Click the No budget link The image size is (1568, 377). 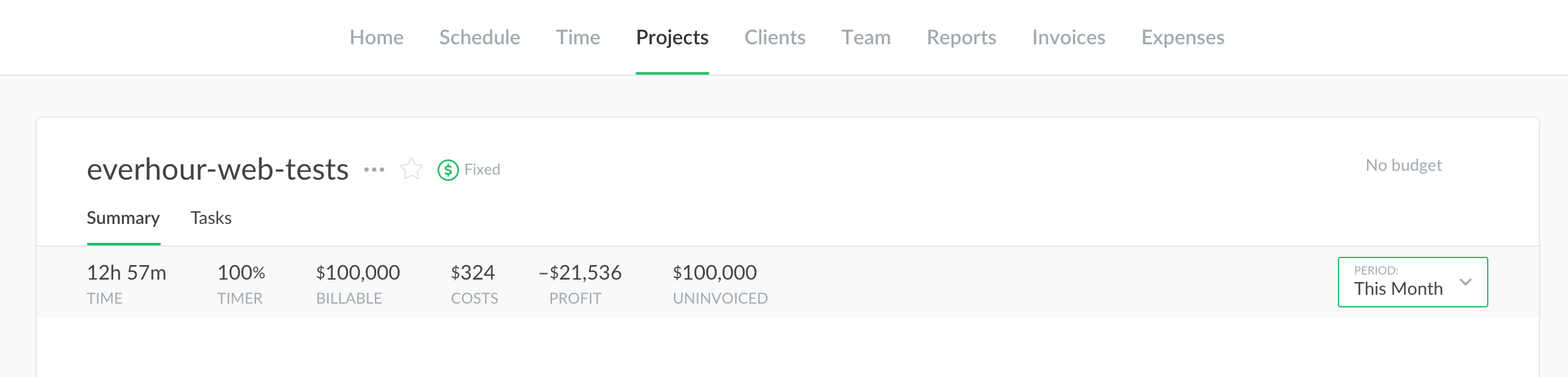[1404, 165]
